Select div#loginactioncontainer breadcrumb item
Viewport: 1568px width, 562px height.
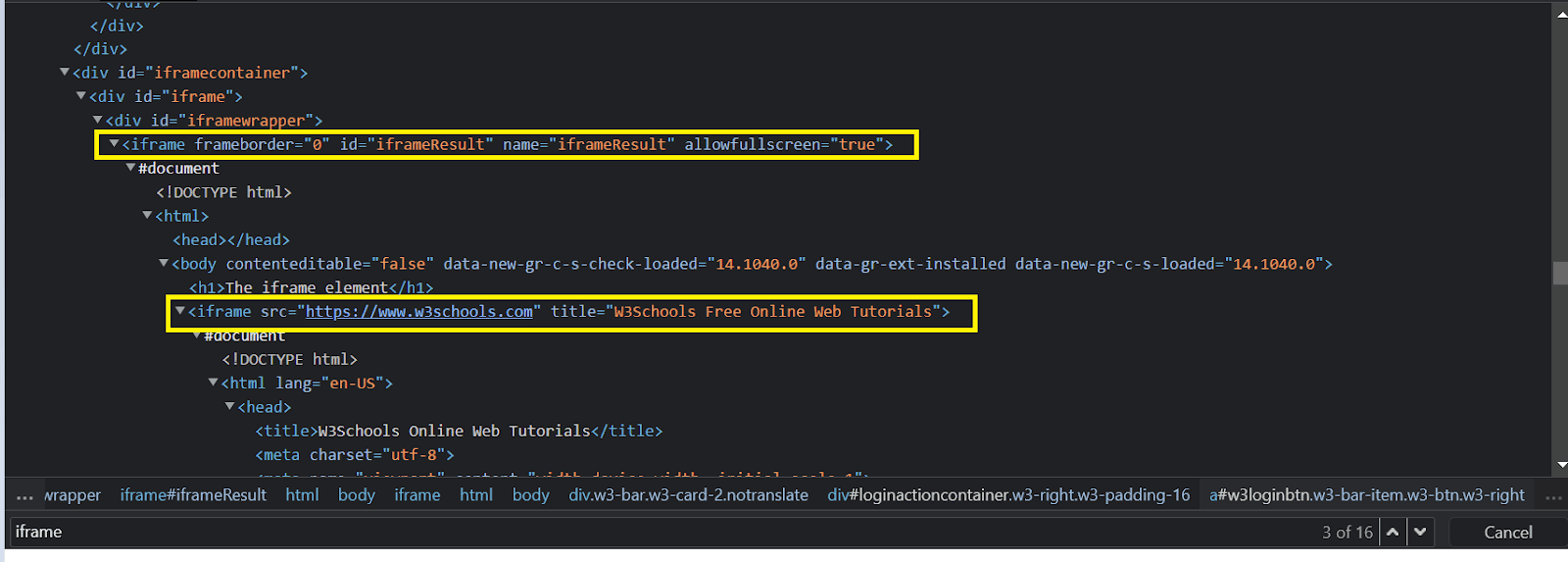[x=1007, y=495]
